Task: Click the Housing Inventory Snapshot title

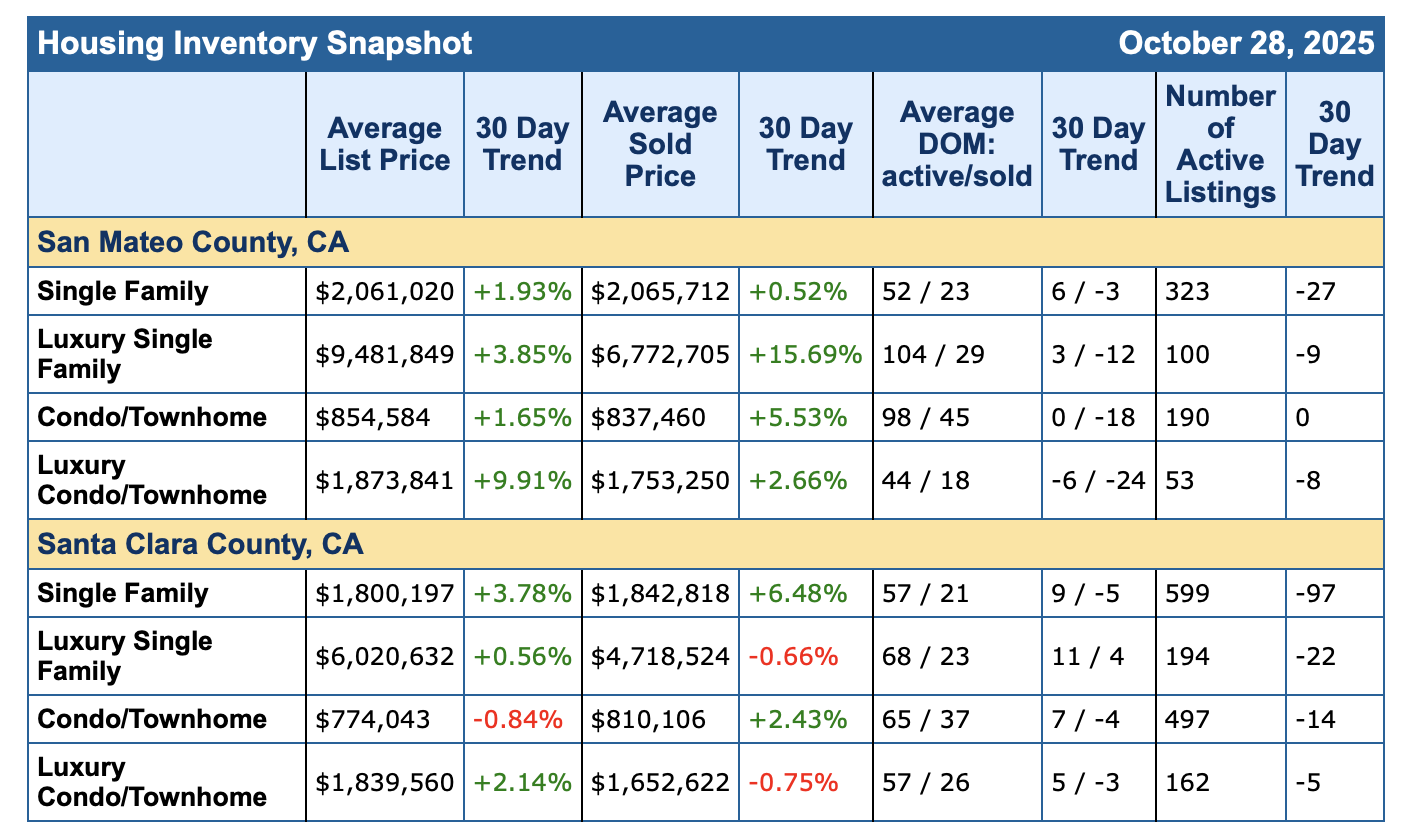Action: pyautogui.click(x=255, y=44)
